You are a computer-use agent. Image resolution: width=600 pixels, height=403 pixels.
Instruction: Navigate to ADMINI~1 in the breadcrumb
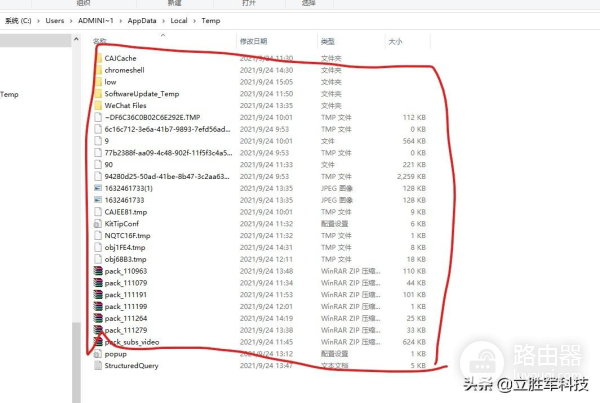click(96, 21)
